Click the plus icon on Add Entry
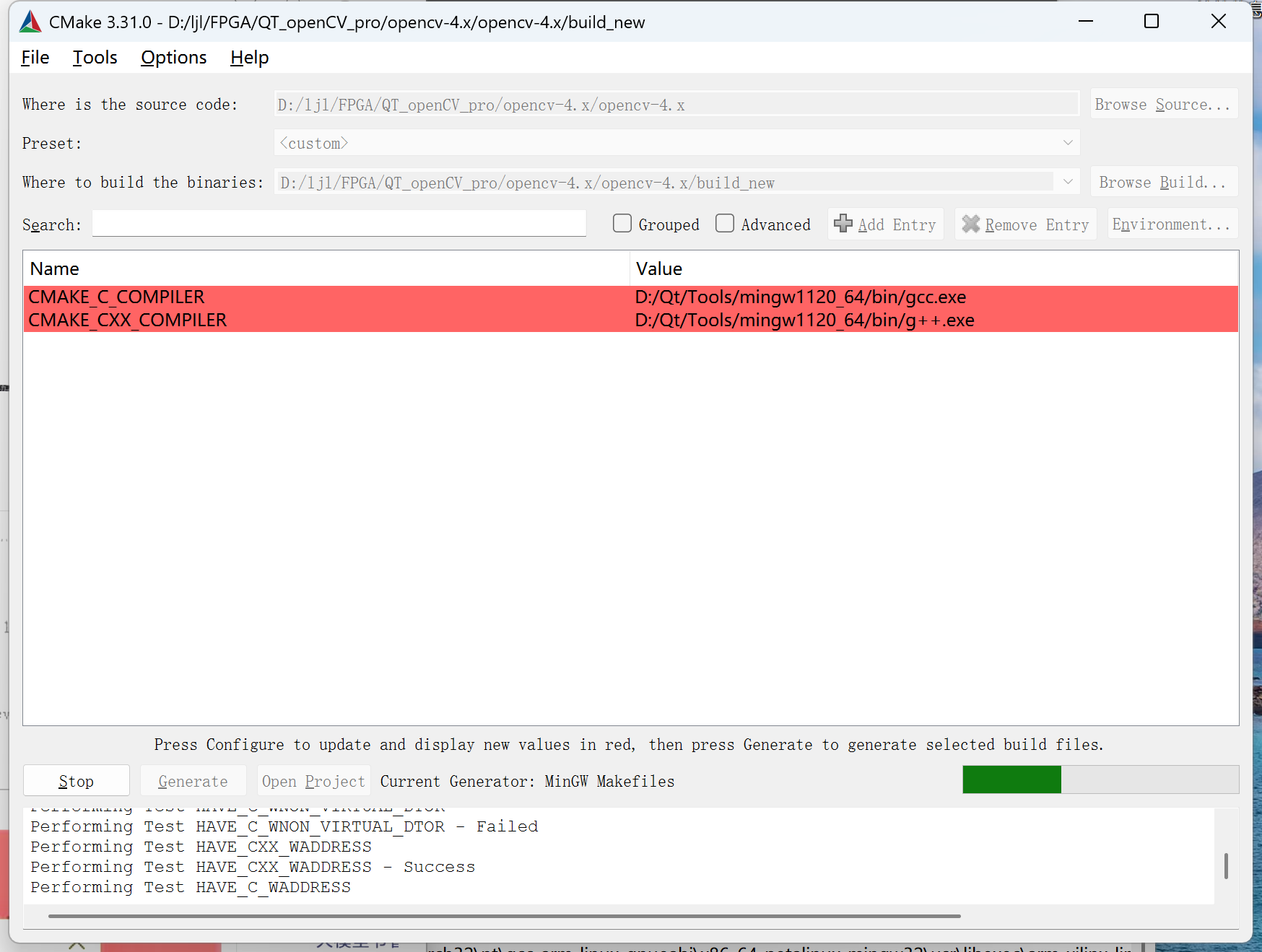 tap(843, 223)
